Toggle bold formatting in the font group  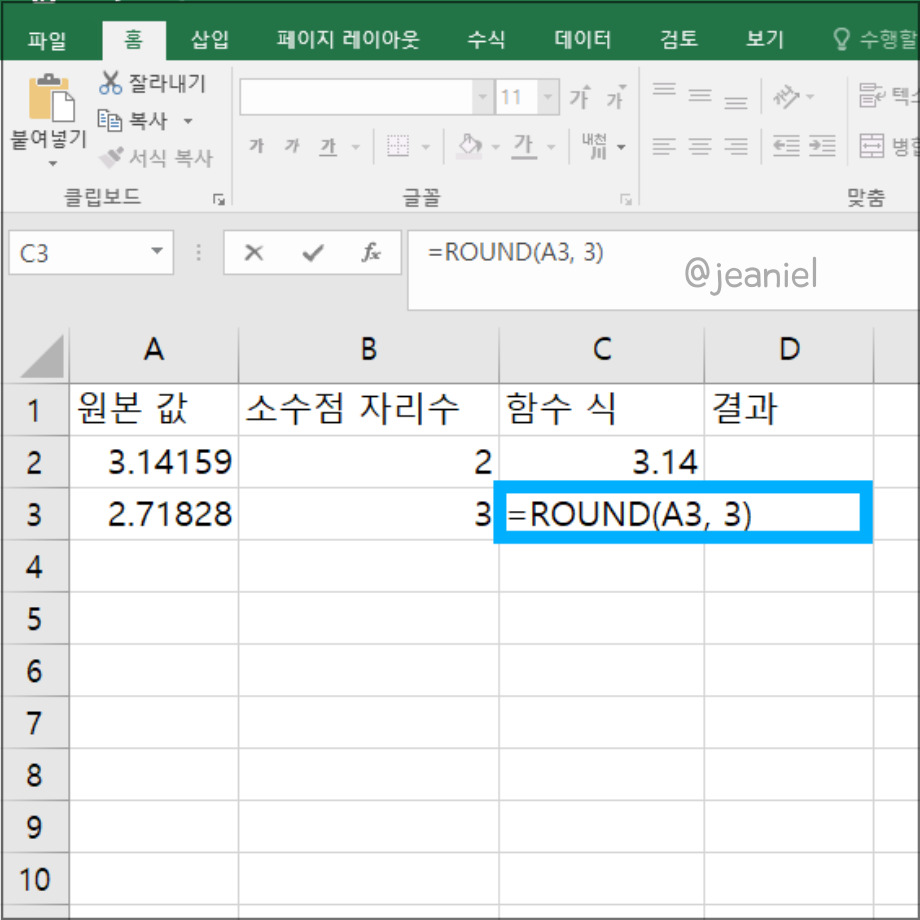255,146
